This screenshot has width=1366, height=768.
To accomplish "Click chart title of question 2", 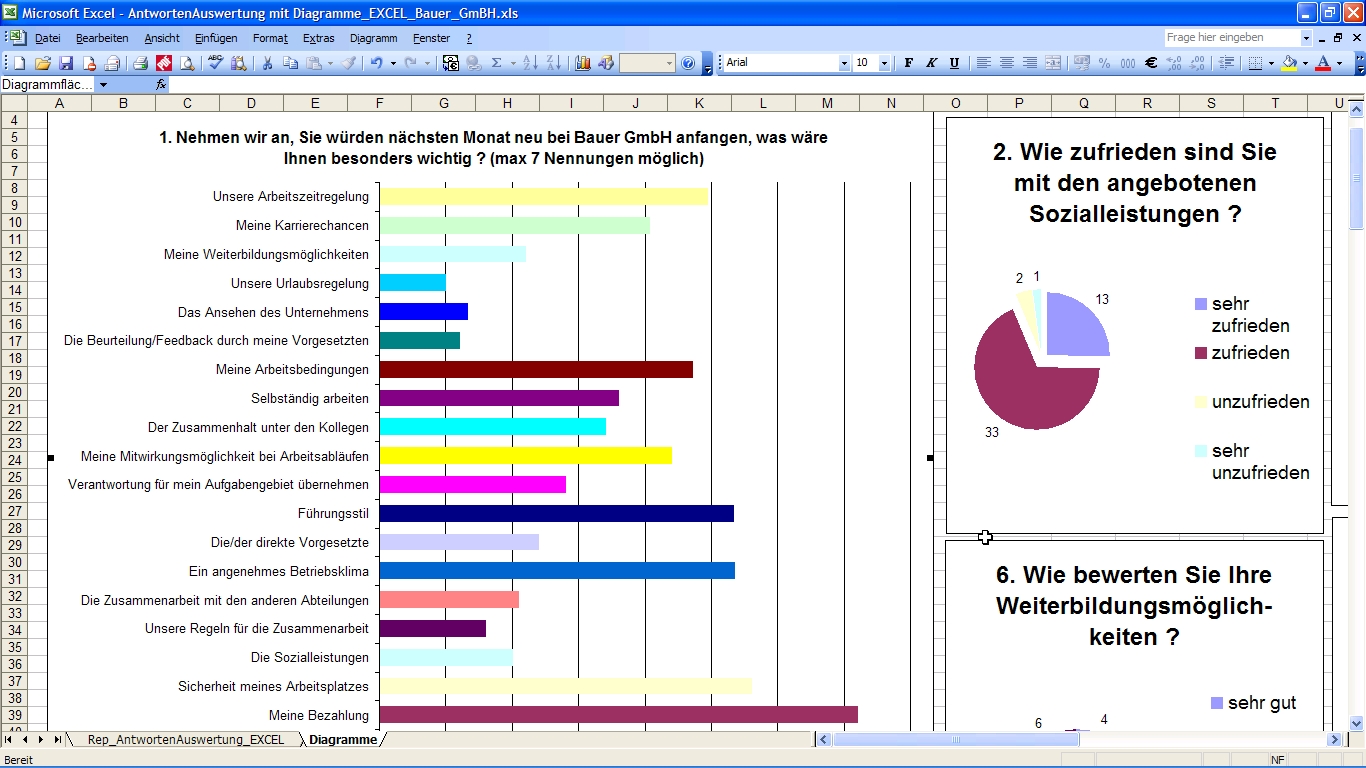I will [1134, 184].
